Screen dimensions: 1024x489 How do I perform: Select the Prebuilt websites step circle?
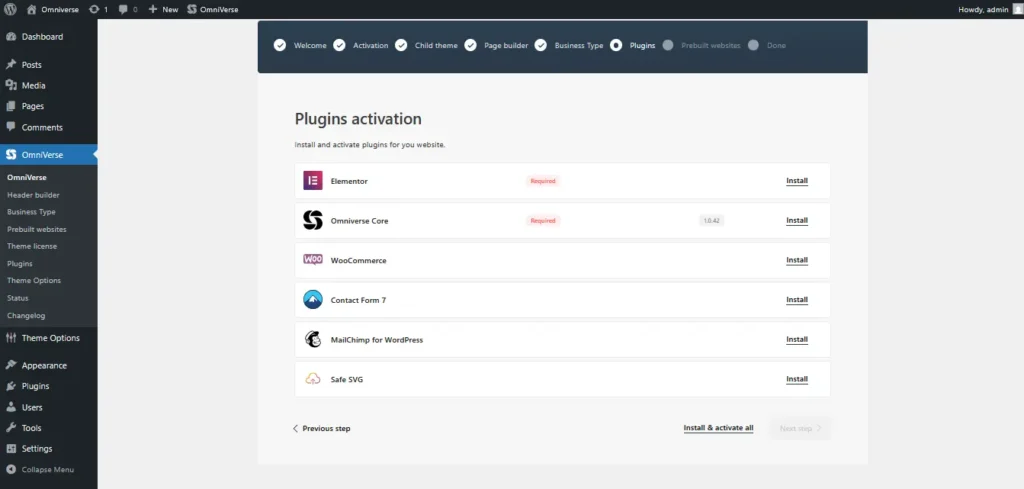[x=667, y=45]
